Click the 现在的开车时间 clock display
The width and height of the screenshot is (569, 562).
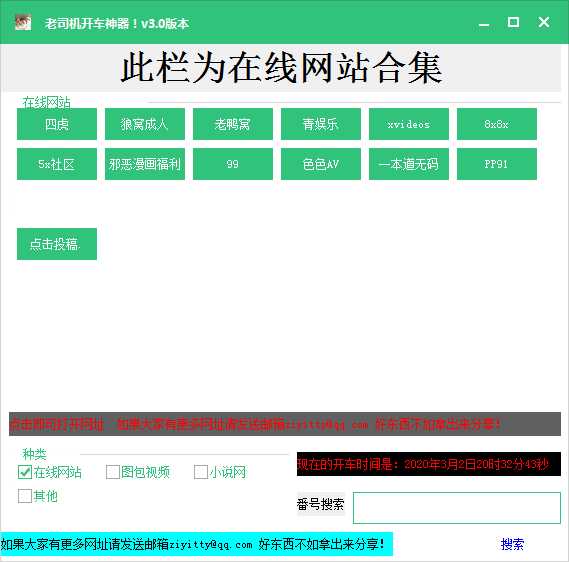[x=429, y=464]
